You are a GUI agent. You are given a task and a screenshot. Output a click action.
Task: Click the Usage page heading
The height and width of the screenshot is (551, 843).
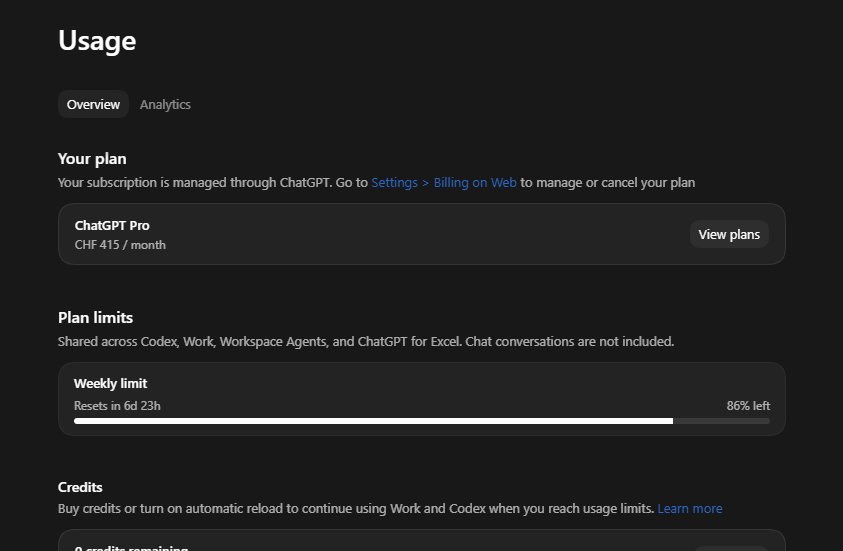pyautogui.click(x=97, y=41)
